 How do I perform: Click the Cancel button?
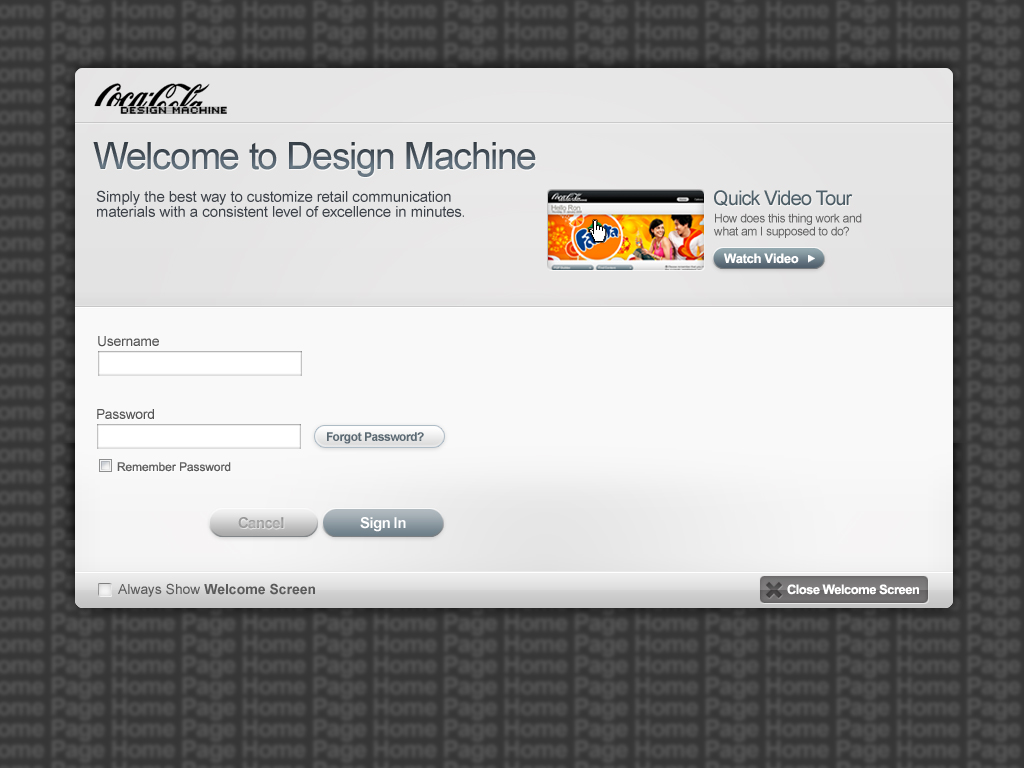(264, 523)
